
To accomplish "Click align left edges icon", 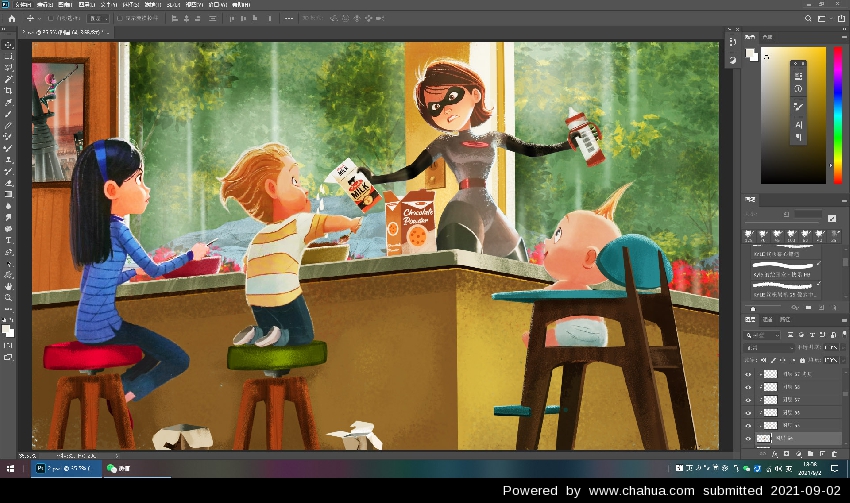I will 175,18.
